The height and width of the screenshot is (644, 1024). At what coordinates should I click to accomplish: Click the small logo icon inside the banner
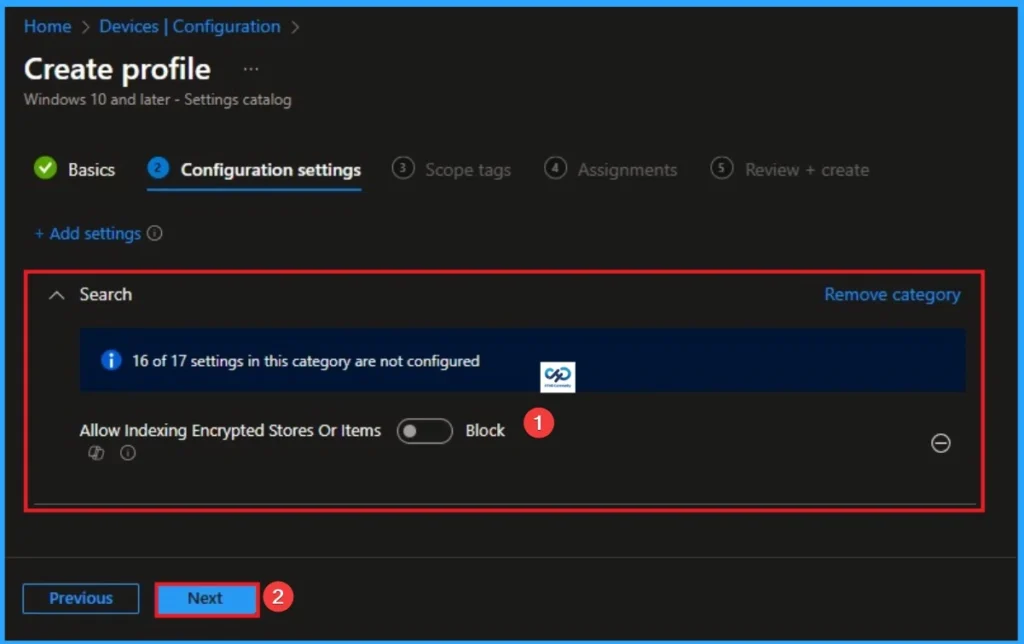[x=557, y=377]
